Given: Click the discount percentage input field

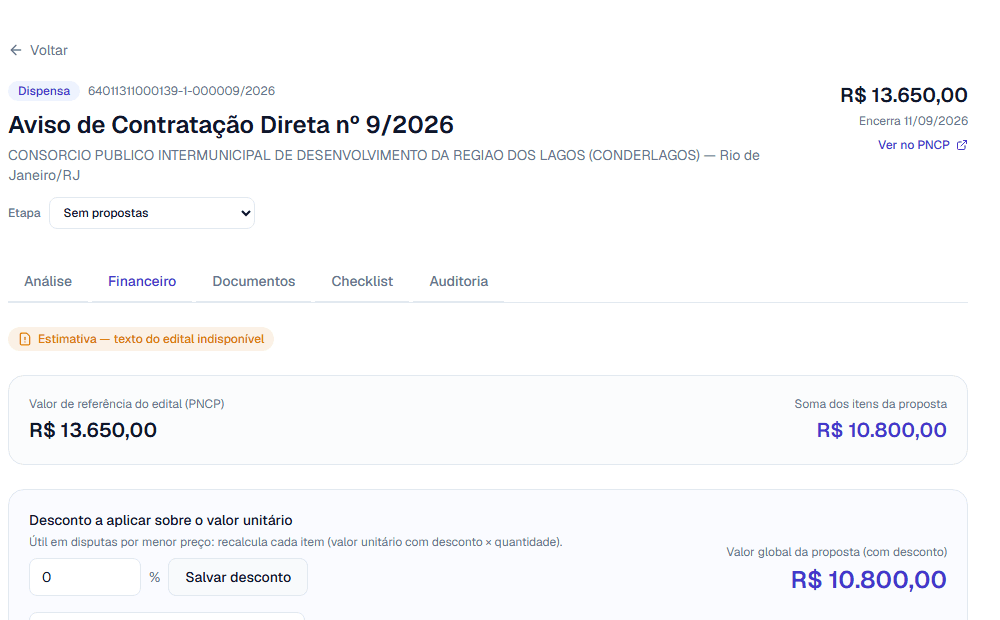Looking at the screenshot, I should point(85,577).
